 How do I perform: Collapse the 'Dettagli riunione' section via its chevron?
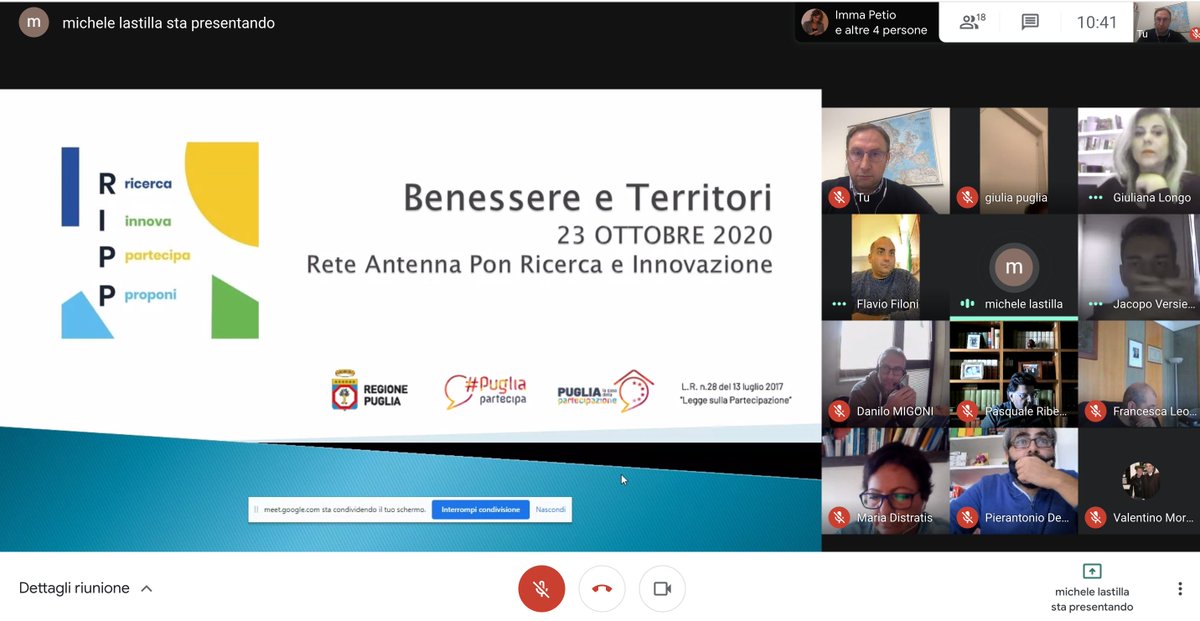[x=146, y=589]
